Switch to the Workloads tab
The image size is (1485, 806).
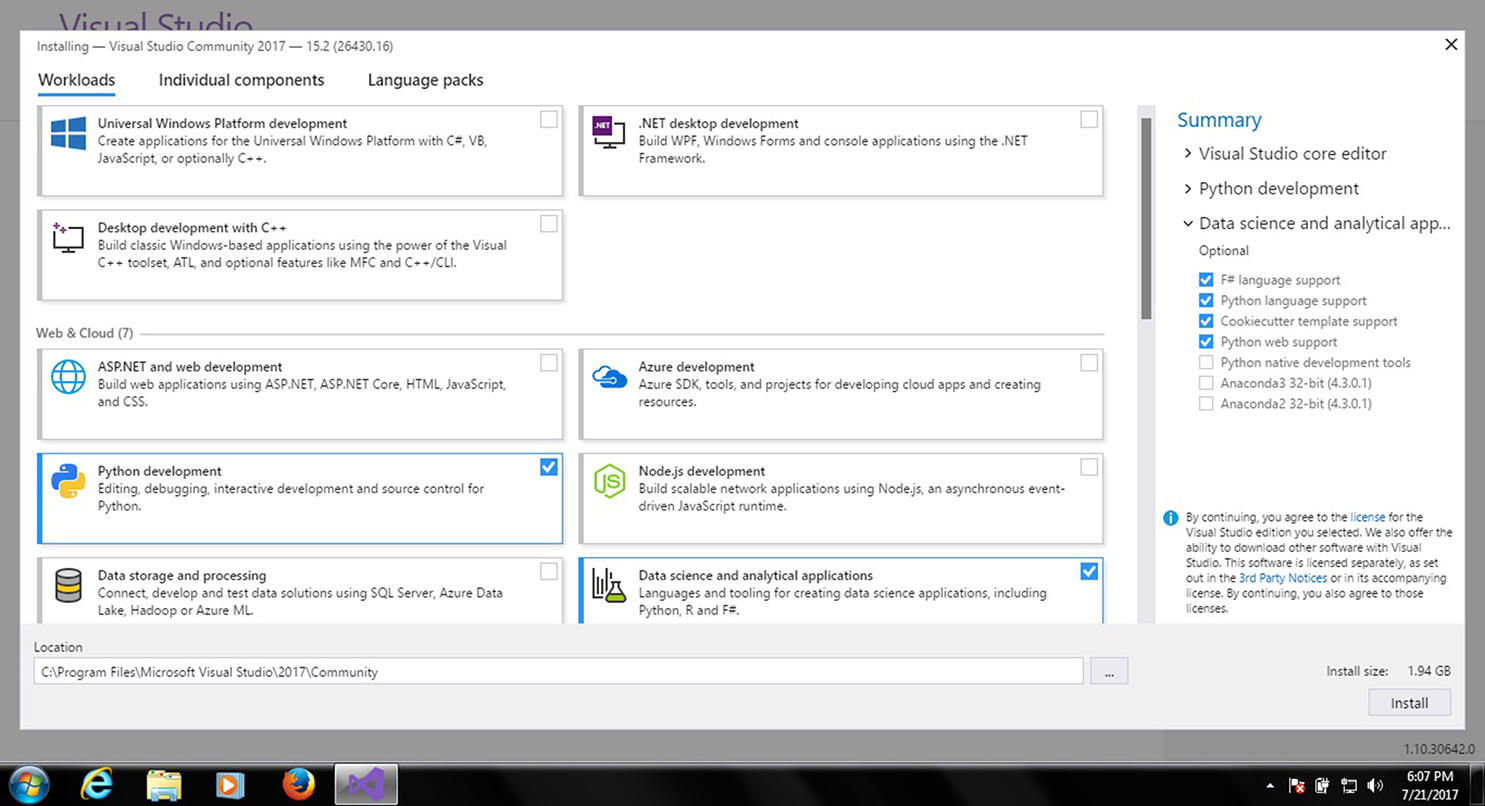coord(77,80)
